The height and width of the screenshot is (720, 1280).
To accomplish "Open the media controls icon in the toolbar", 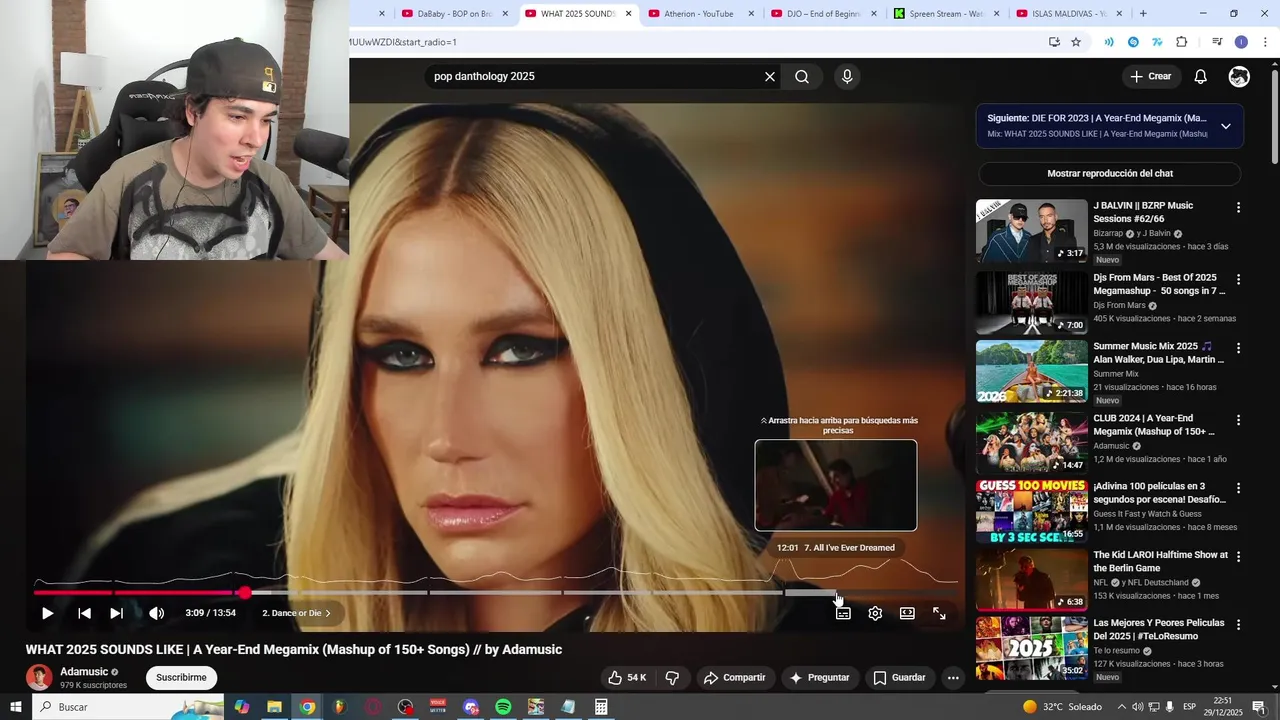I will point(1217,42).
